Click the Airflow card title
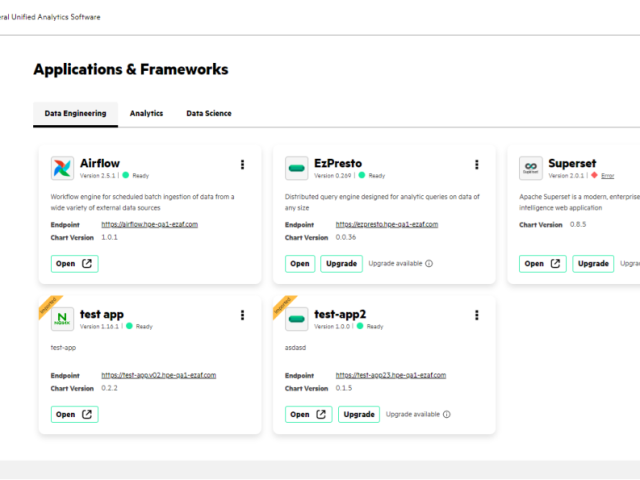 coord(100,163)
